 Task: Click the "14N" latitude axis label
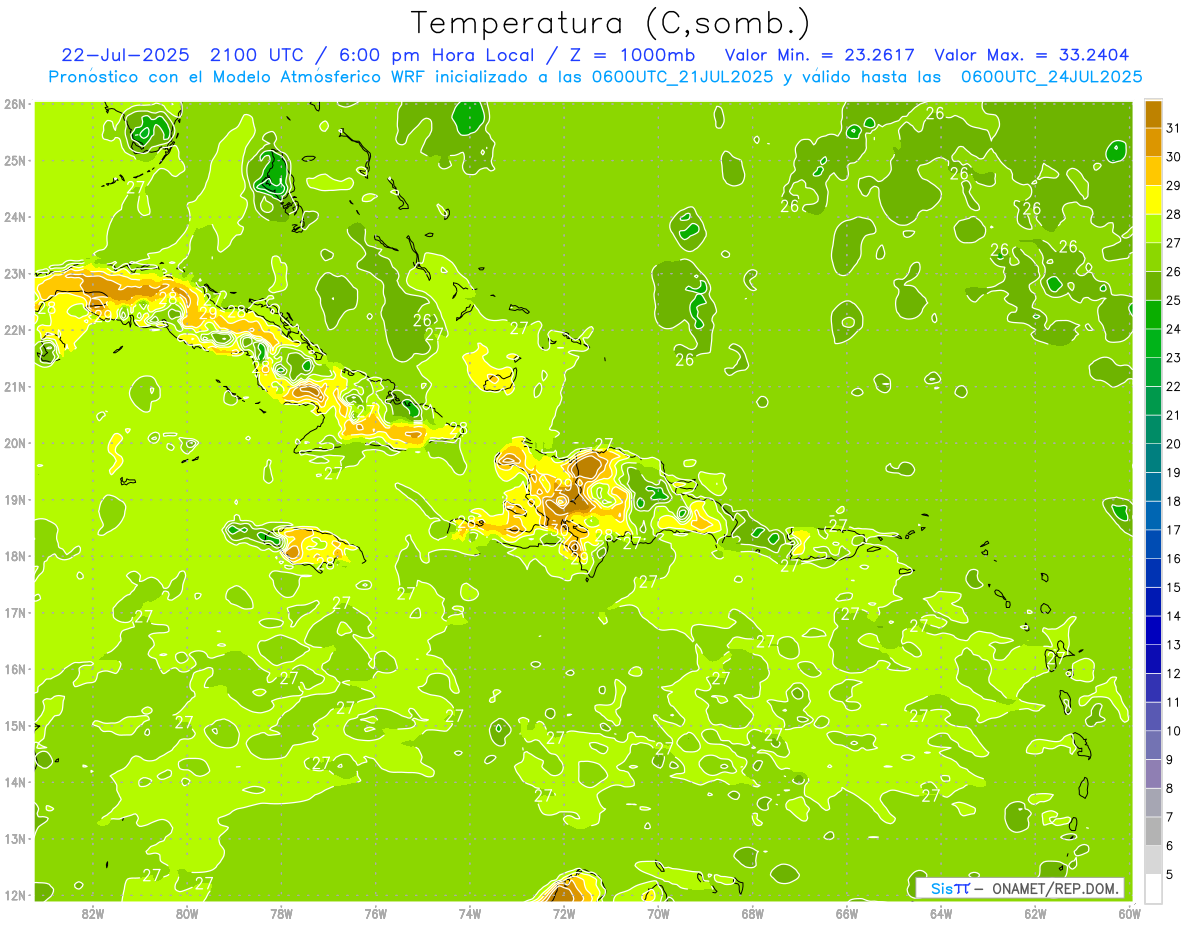coord(15,782)
